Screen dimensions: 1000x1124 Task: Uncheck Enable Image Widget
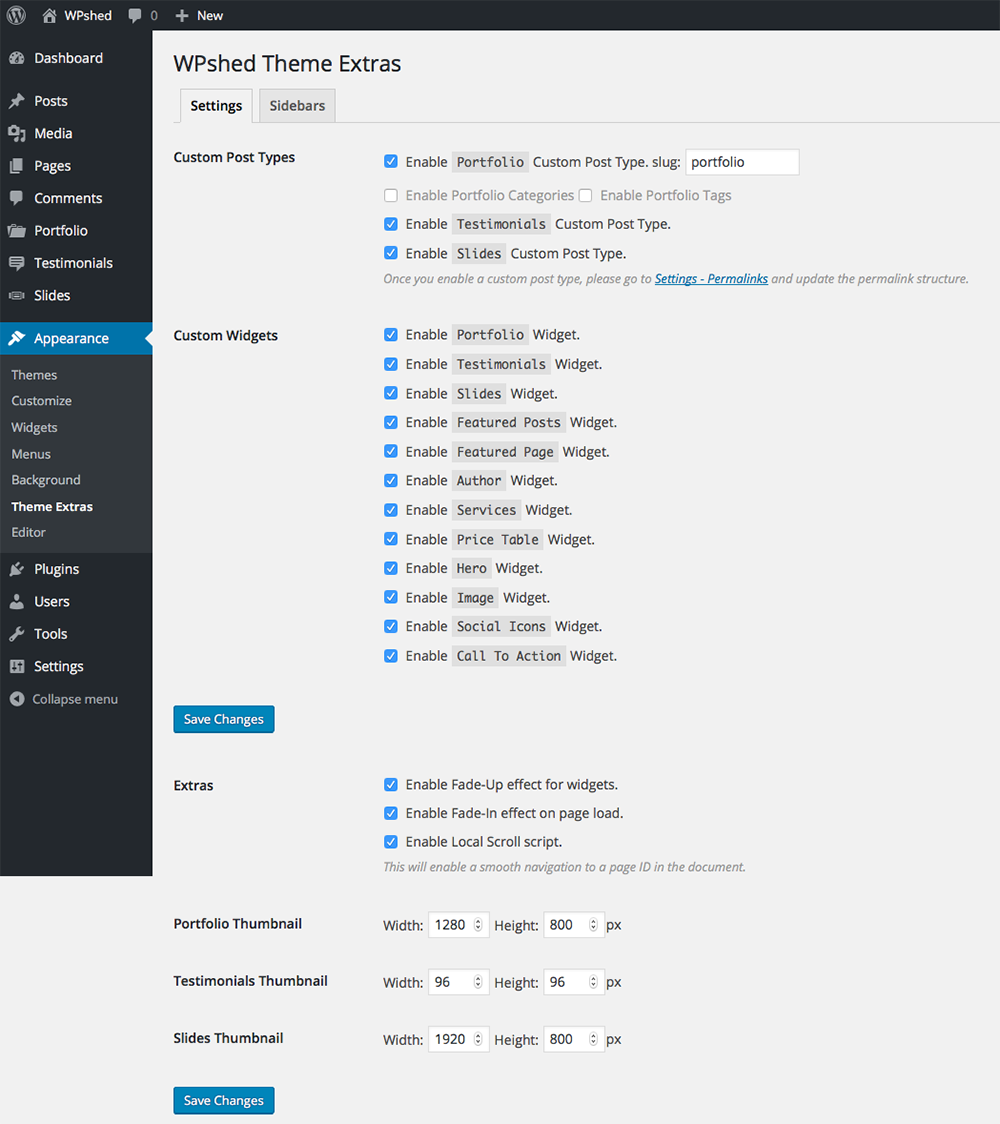[391, 597]
